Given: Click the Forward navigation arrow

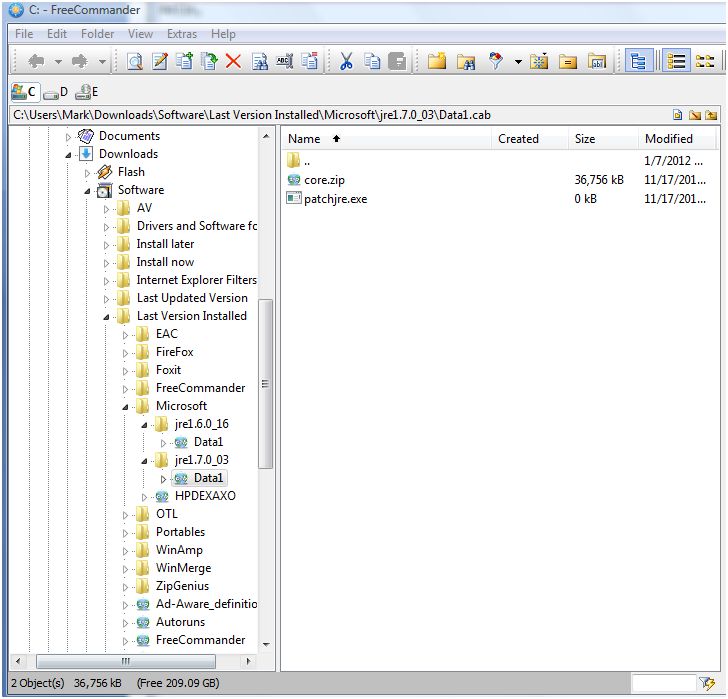Looking at the screenshot, I should tap(80, 61).
